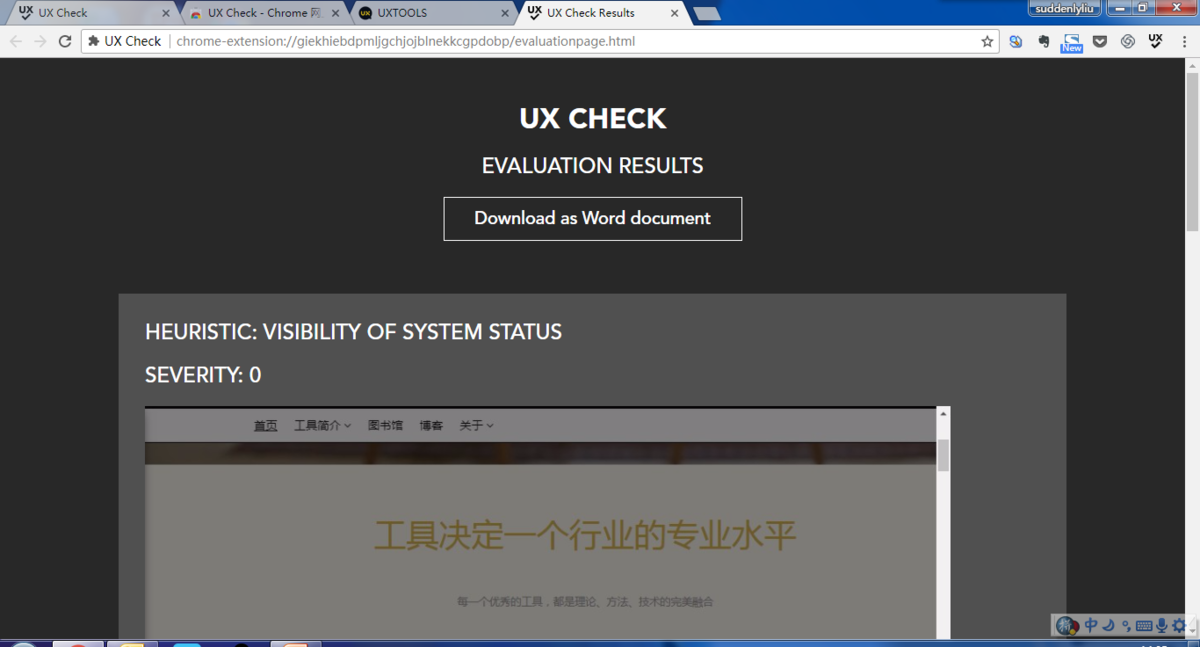Open a new browser tab

point(706,14)
